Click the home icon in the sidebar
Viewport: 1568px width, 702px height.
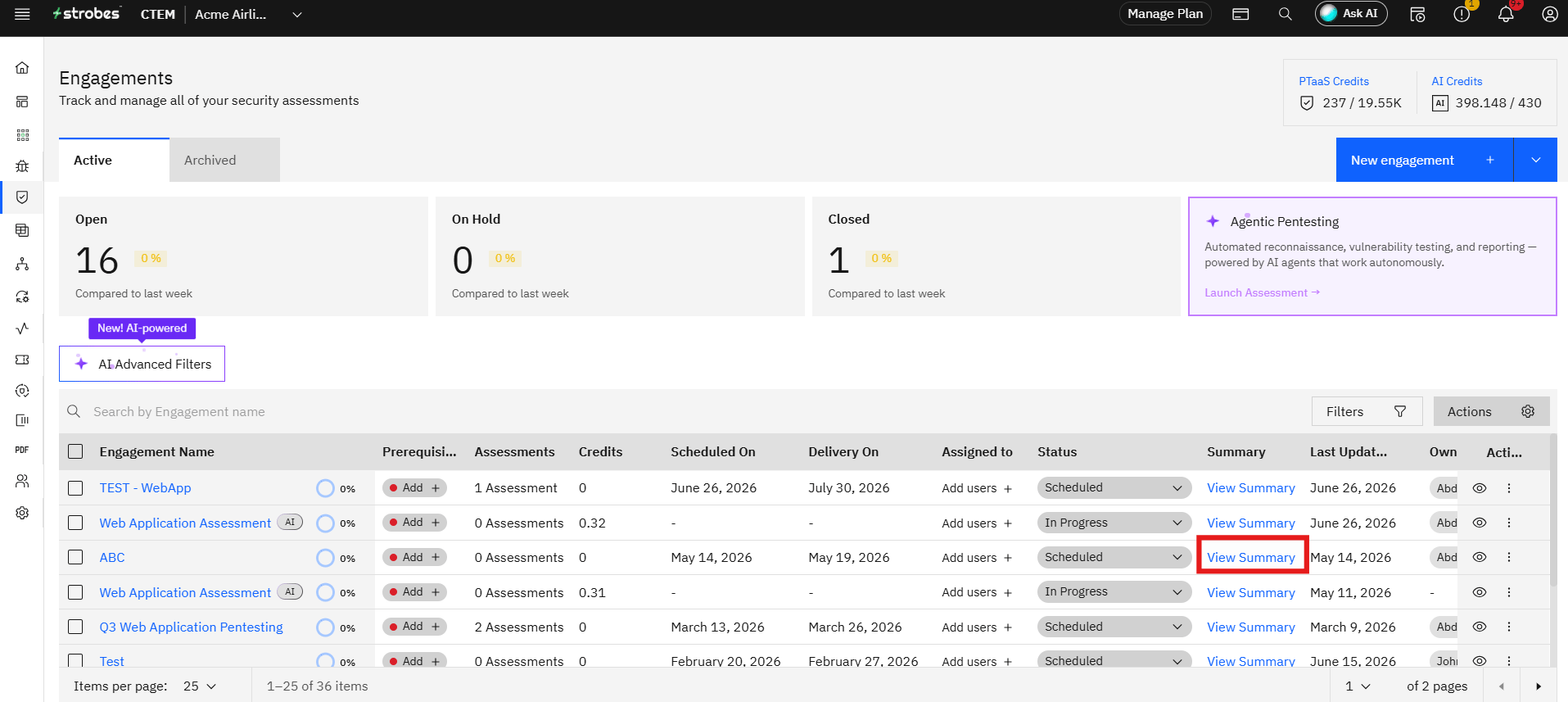tap(22, 68)
